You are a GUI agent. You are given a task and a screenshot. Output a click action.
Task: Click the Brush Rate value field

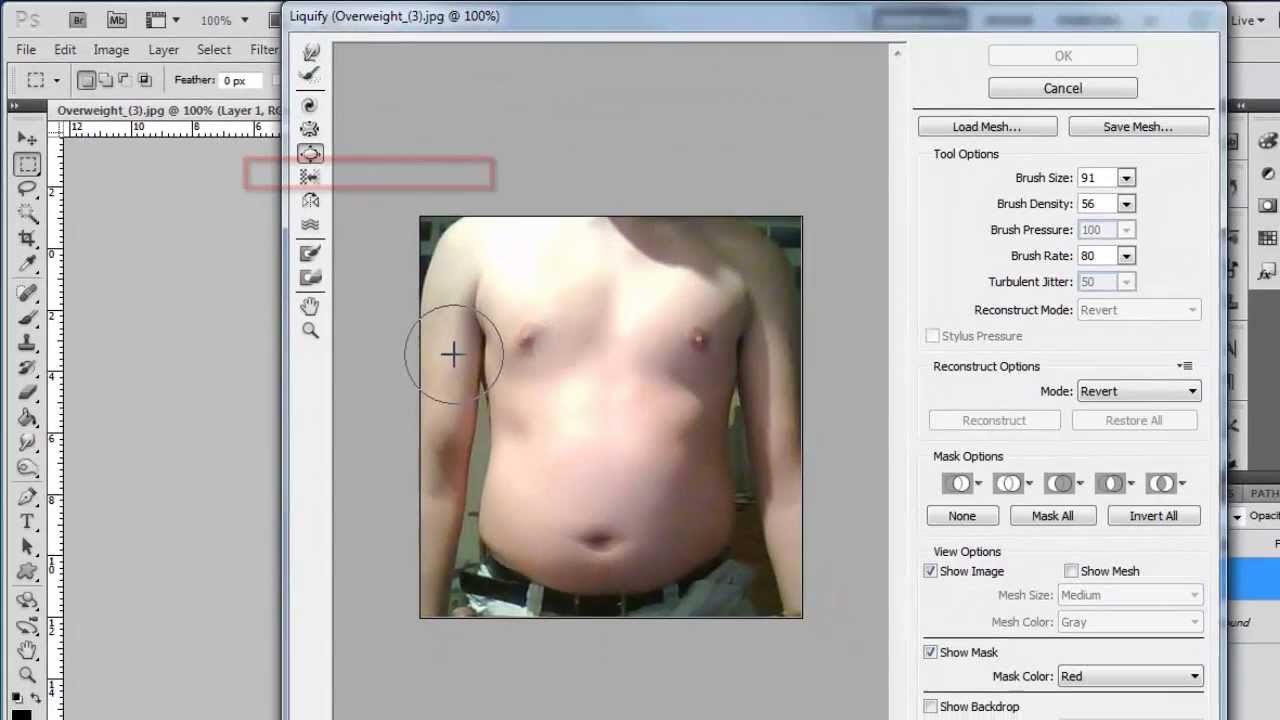point(1097,256)
